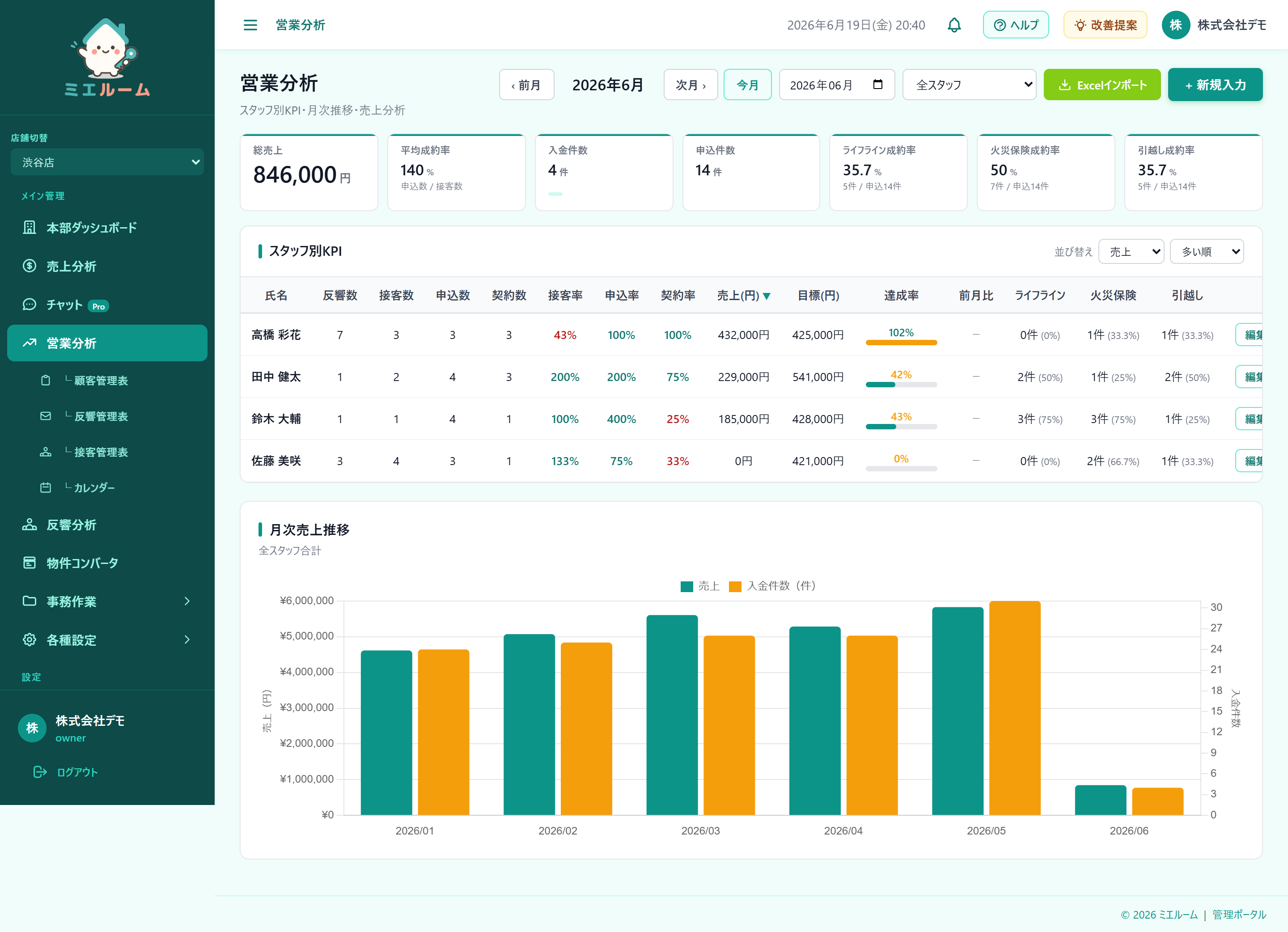Expand the 事務作業 submenu chevron
The image size is (1288, 932).
tap(187, 601)
